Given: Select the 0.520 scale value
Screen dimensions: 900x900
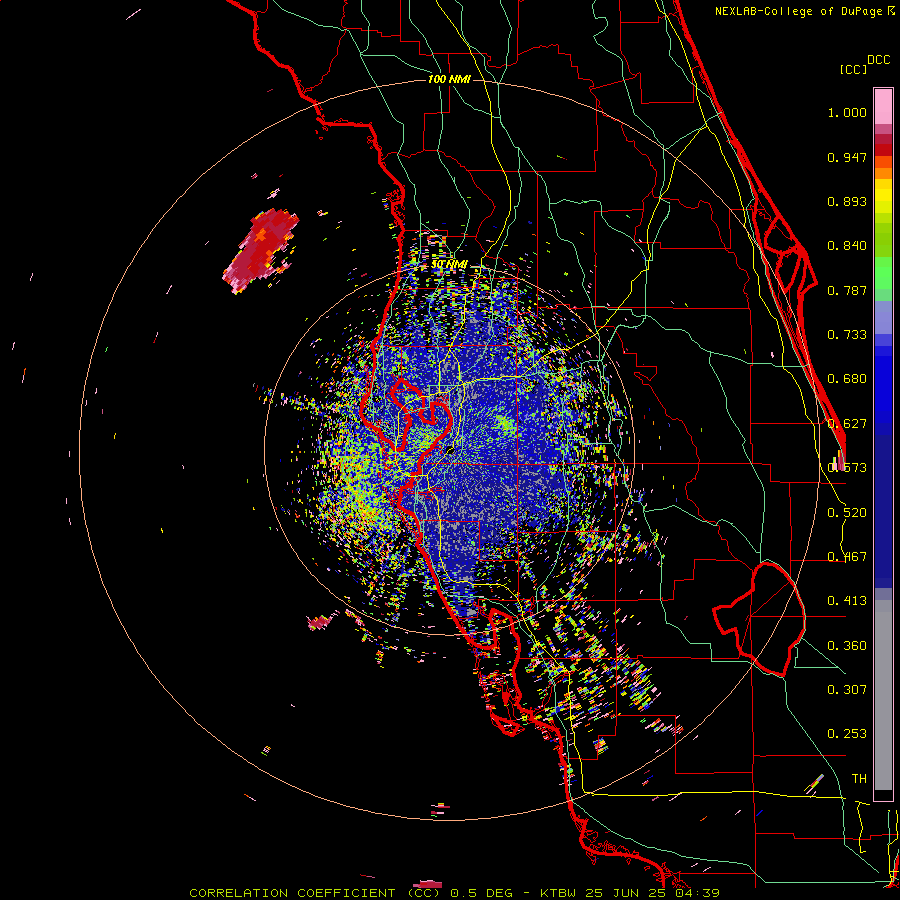Looking at the screenshot, I should pos(847,513).
